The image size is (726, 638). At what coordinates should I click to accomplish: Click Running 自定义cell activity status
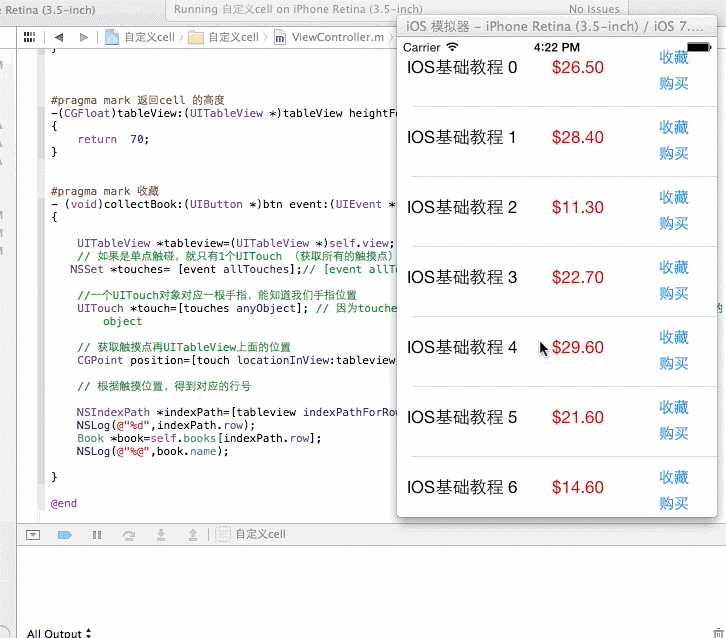click(298, 9)
